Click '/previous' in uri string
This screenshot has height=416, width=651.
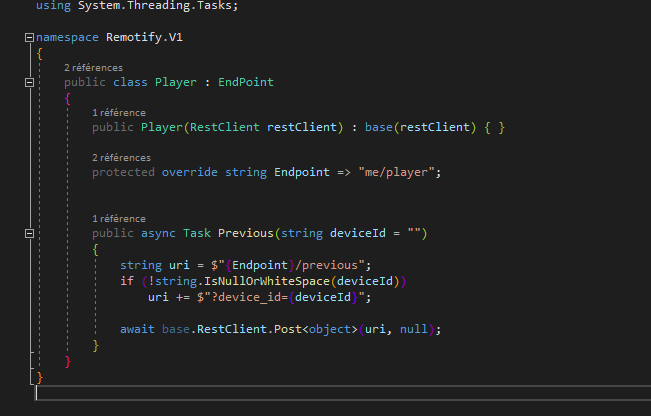(x=326, y=265)
